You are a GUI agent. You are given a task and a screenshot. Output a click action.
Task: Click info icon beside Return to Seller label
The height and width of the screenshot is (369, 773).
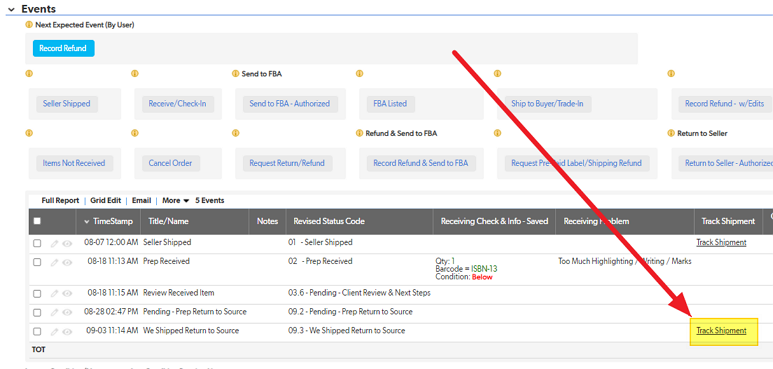(x=671, y=133)
